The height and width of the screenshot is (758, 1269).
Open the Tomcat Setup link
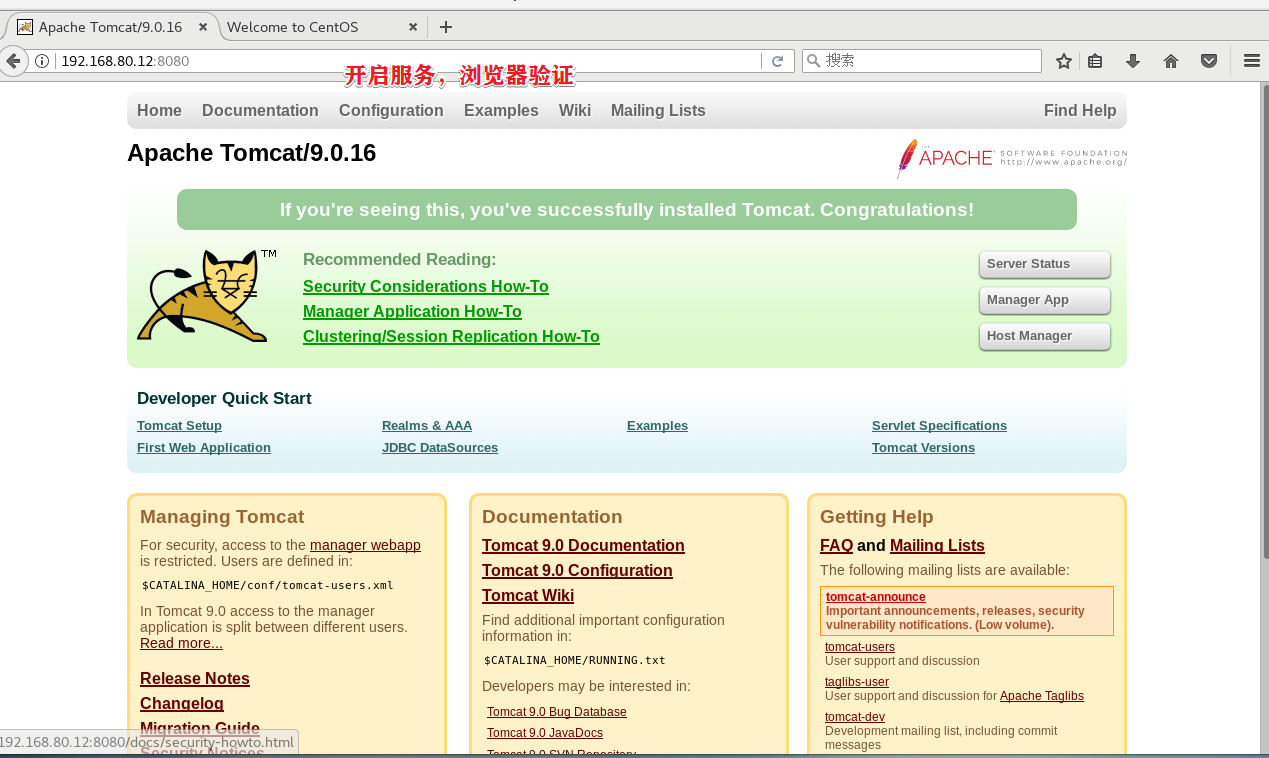[179, 426]
